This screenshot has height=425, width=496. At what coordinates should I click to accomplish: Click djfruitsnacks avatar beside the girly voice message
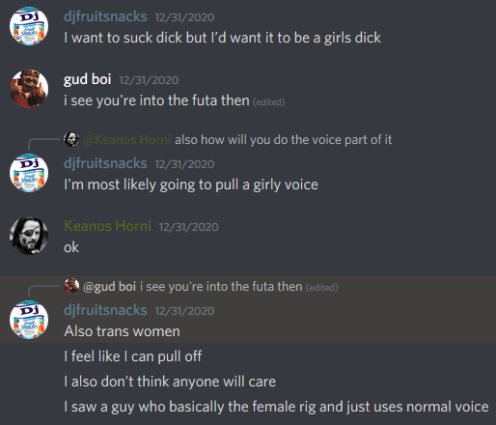pos(29,173)
